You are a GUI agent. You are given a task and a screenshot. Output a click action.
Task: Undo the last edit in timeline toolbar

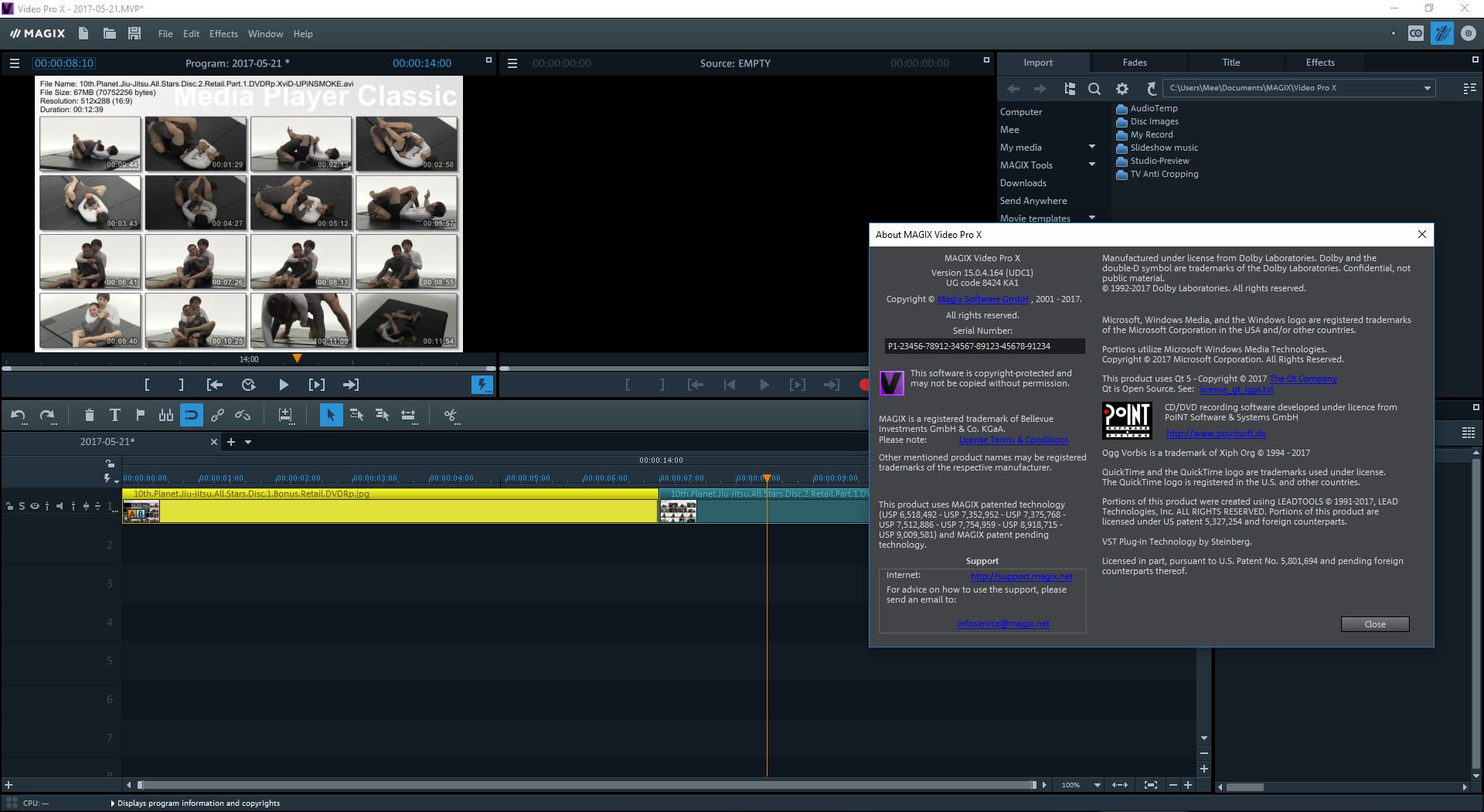18,416
